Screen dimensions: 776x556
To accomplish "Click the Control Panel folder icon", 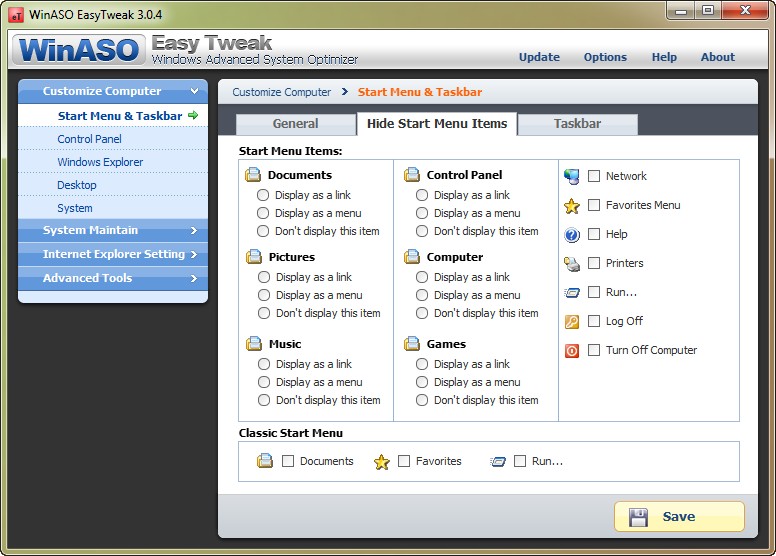I will point(412,175).
